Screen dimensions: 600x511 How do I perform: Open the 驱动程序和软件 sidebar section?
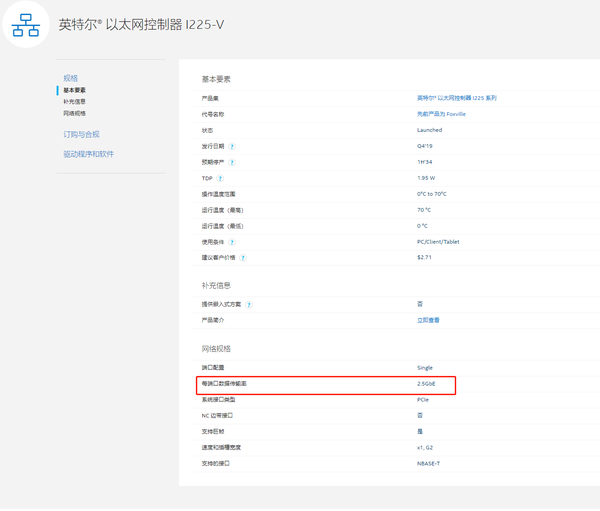(x=88, y=154)
